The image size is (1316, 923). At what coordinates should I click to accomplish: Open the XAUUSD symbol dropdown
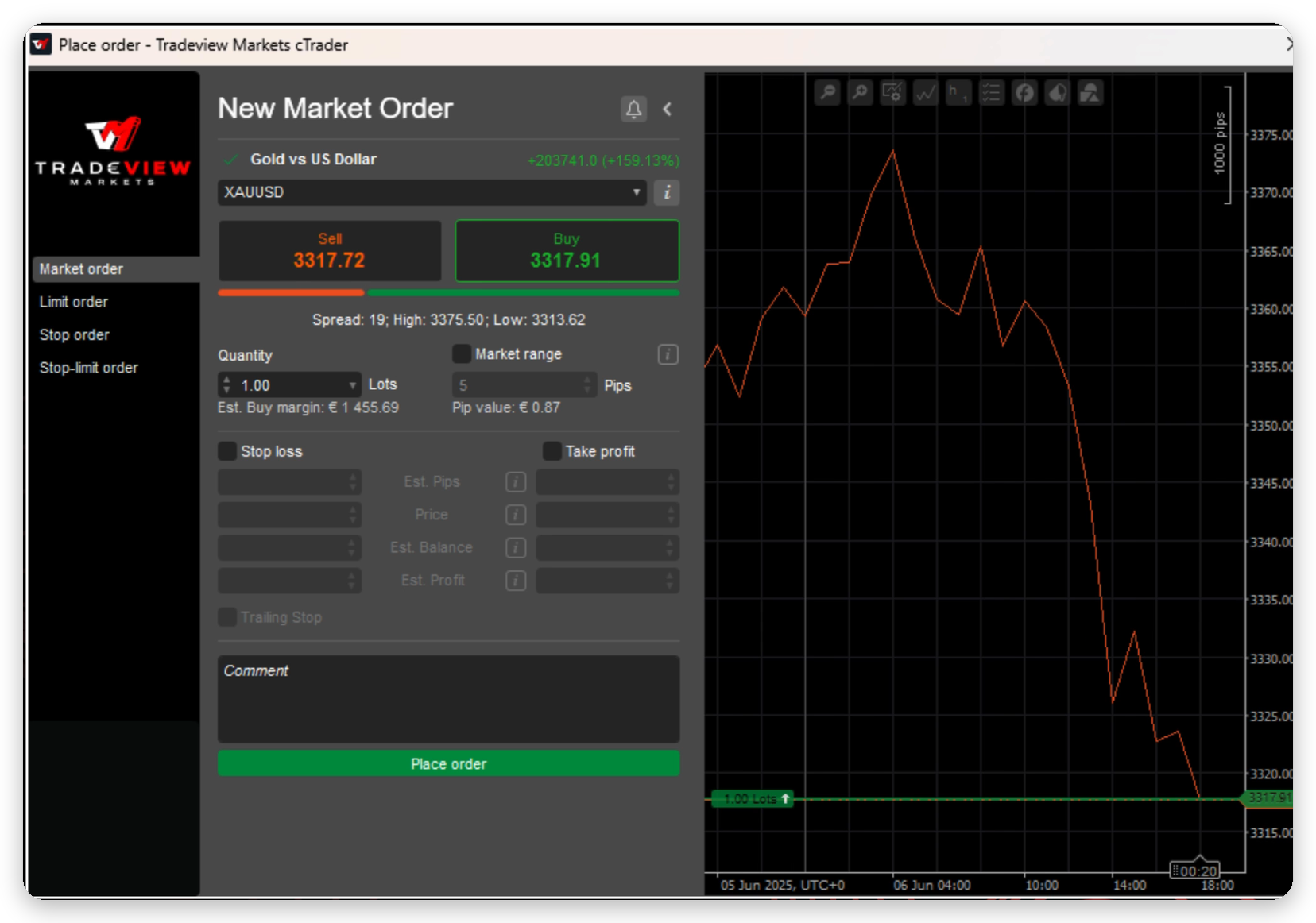432,192
